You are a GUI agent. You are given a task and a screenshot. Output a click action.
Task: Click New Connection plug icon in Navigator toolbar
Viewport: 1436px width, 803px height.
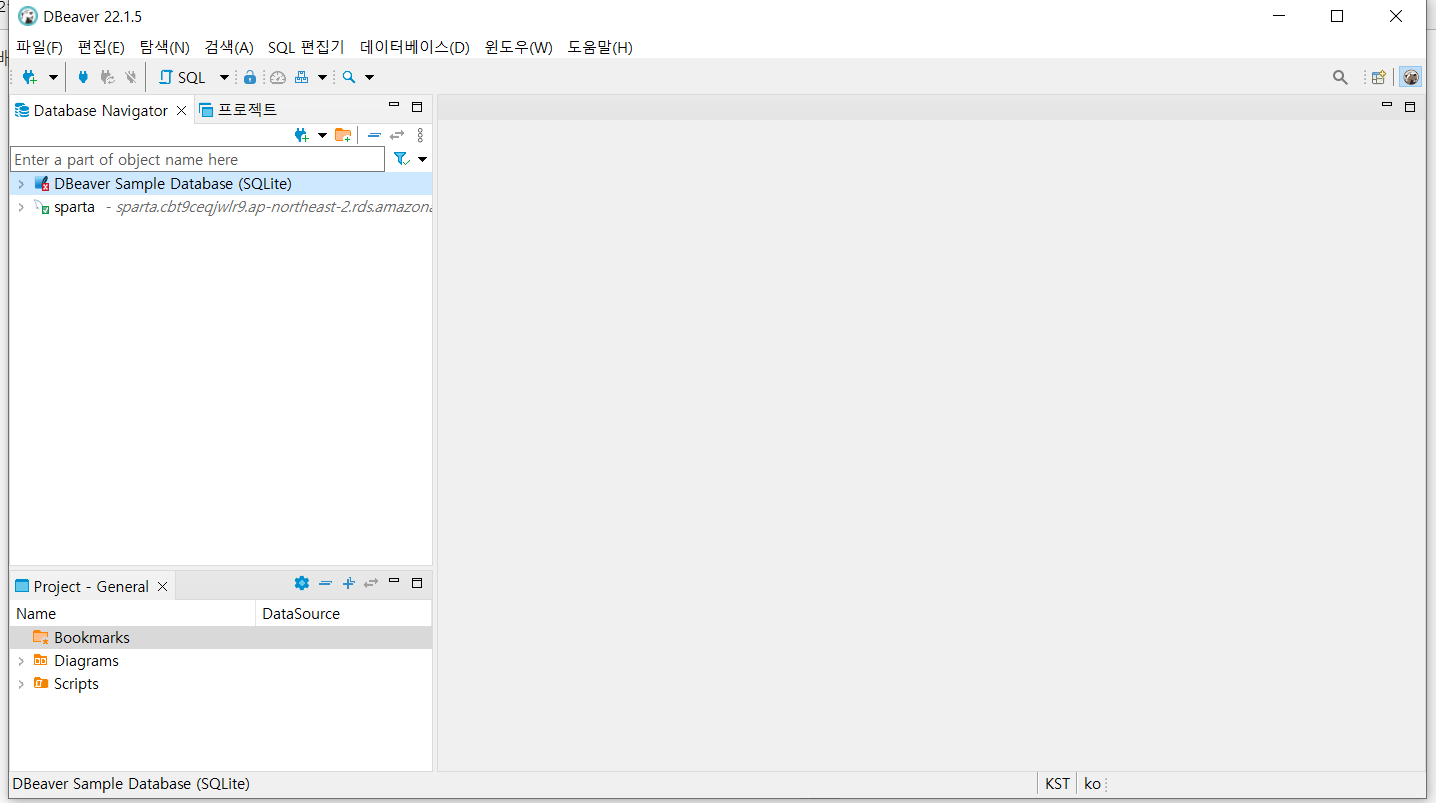pyautogui.click(x=302, y=135)
